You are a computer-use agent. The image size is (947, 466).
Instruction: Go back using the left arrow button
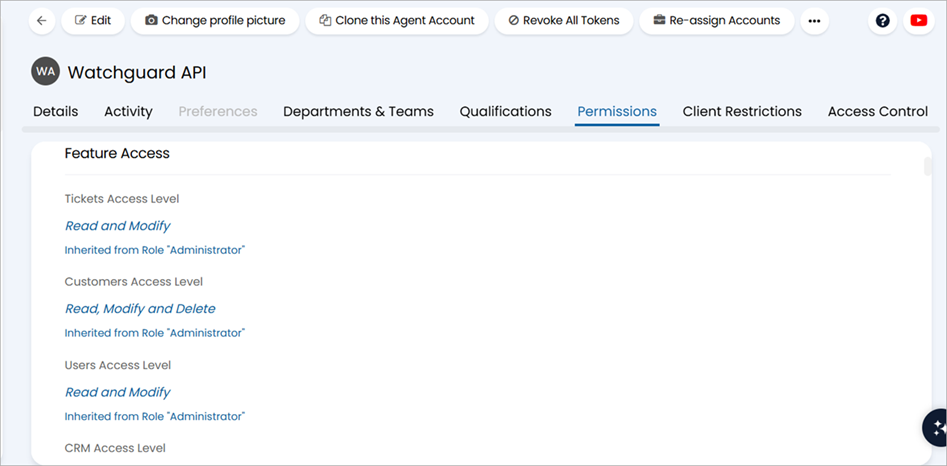pyautogui.click(x=42, y=21)
